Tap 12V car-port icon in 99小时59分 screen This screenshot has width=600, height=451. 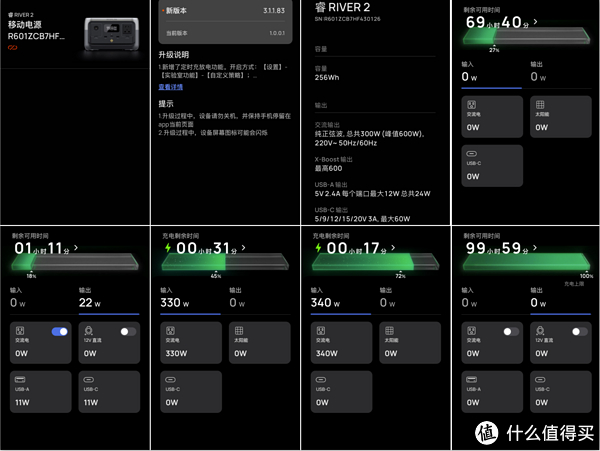540,331
